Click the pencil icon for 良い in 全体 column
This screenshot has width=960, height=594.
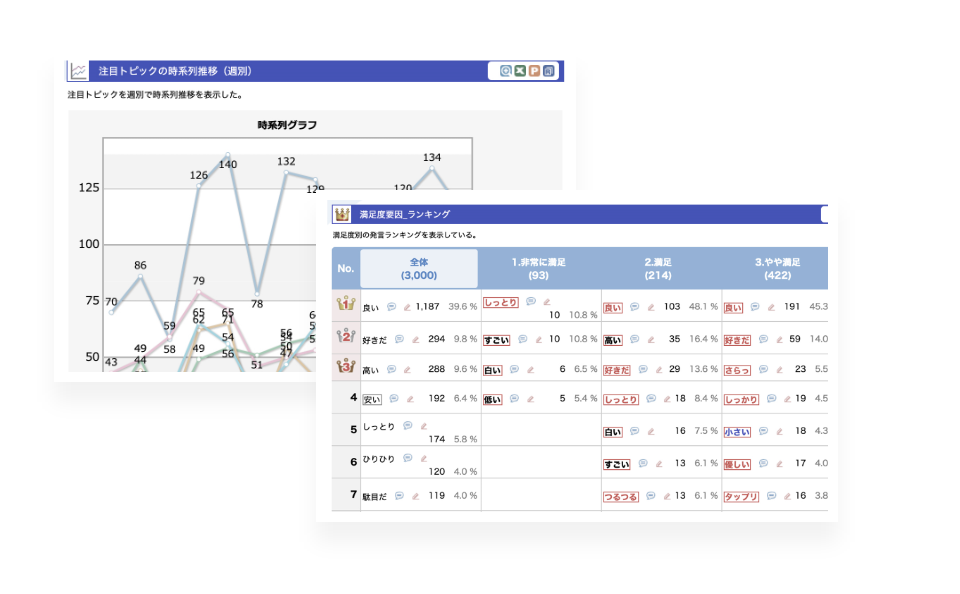click(407, 307)
